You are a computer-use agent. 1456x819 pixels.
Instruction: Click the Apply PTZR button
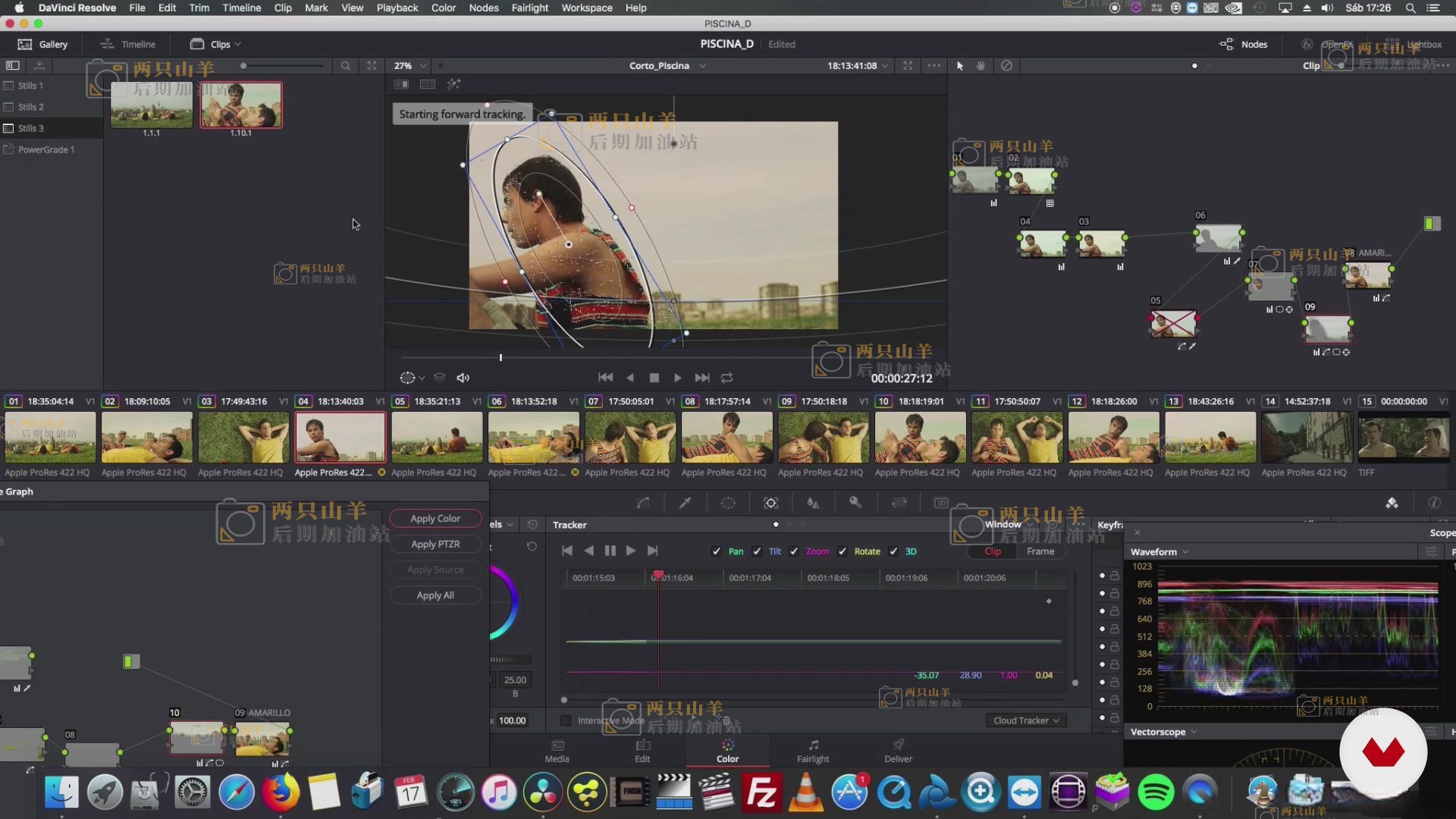tap(435, 544)
